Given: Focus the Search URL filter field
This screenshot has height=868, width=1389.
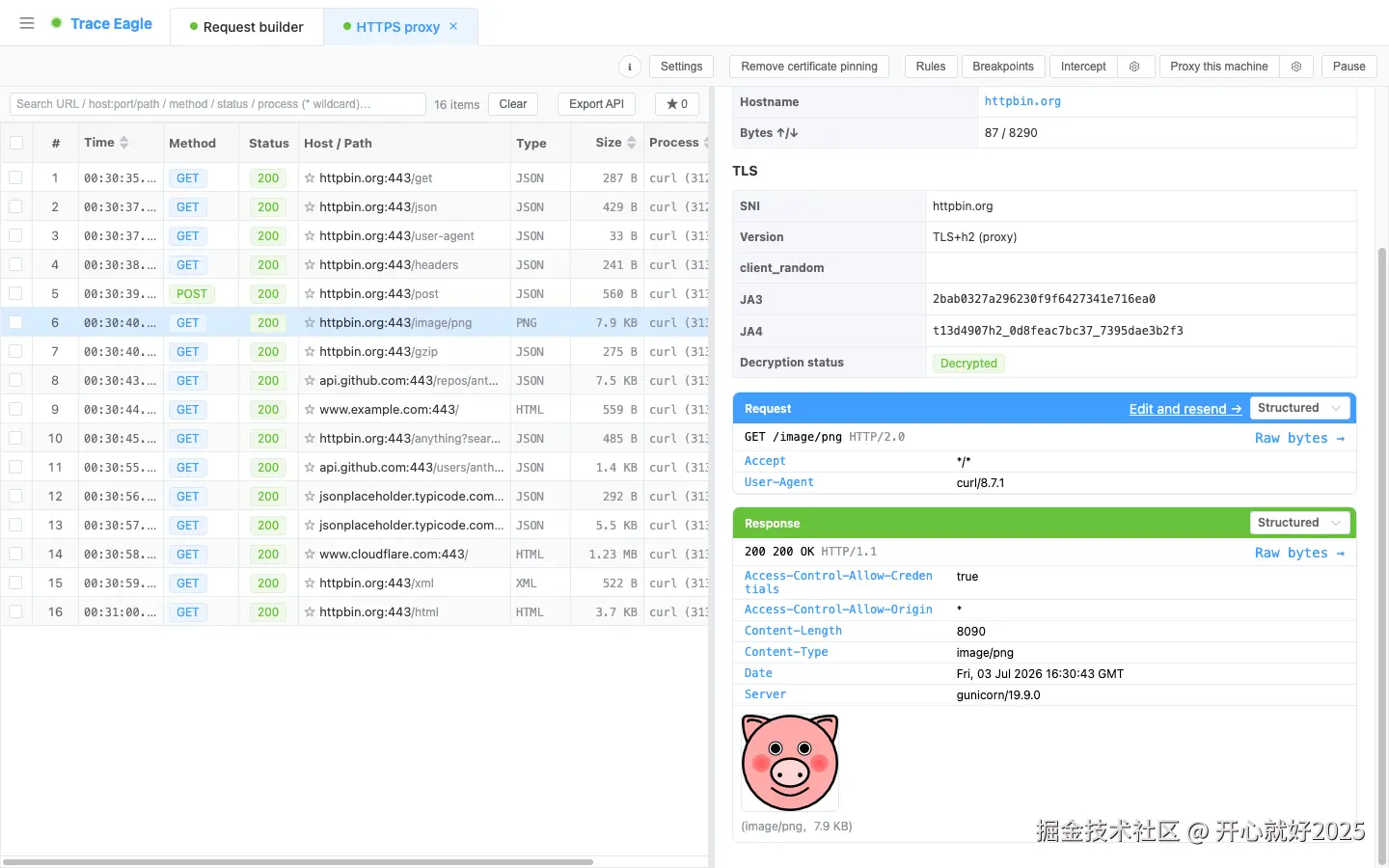Looking at the screenshot, I should (x=217, y=104).
